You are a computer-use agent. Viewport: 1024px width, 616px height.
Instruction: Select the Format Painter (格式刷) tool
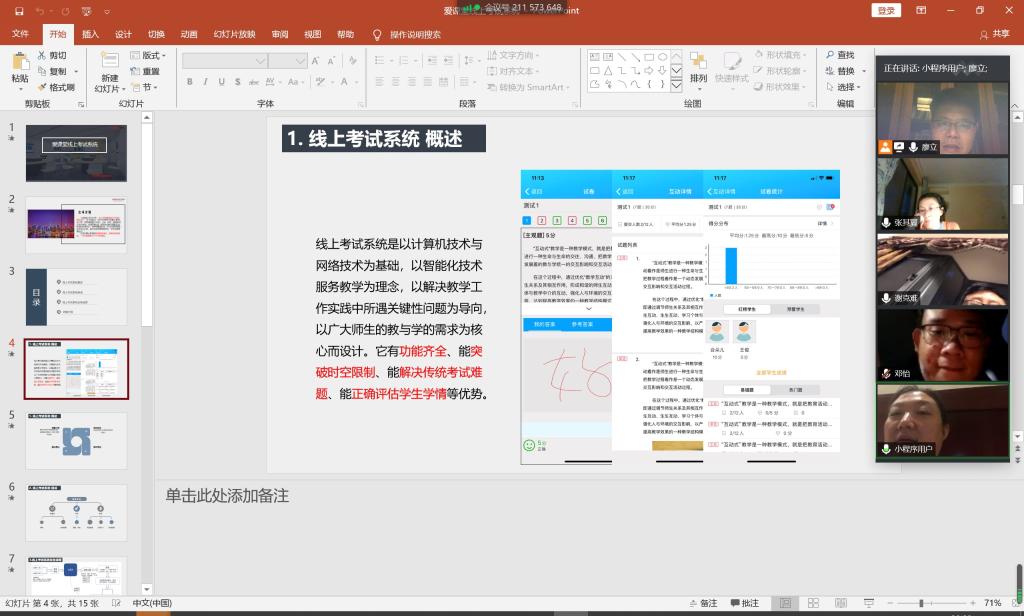43,87
